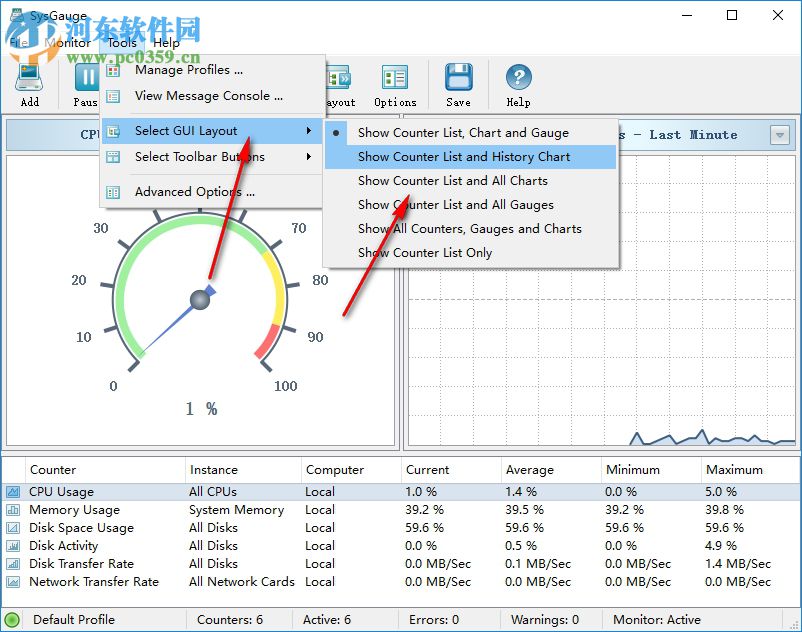Screen dimensions: 802x632
Task: Sort by the Average column header
Action: (x=529, y=470)
